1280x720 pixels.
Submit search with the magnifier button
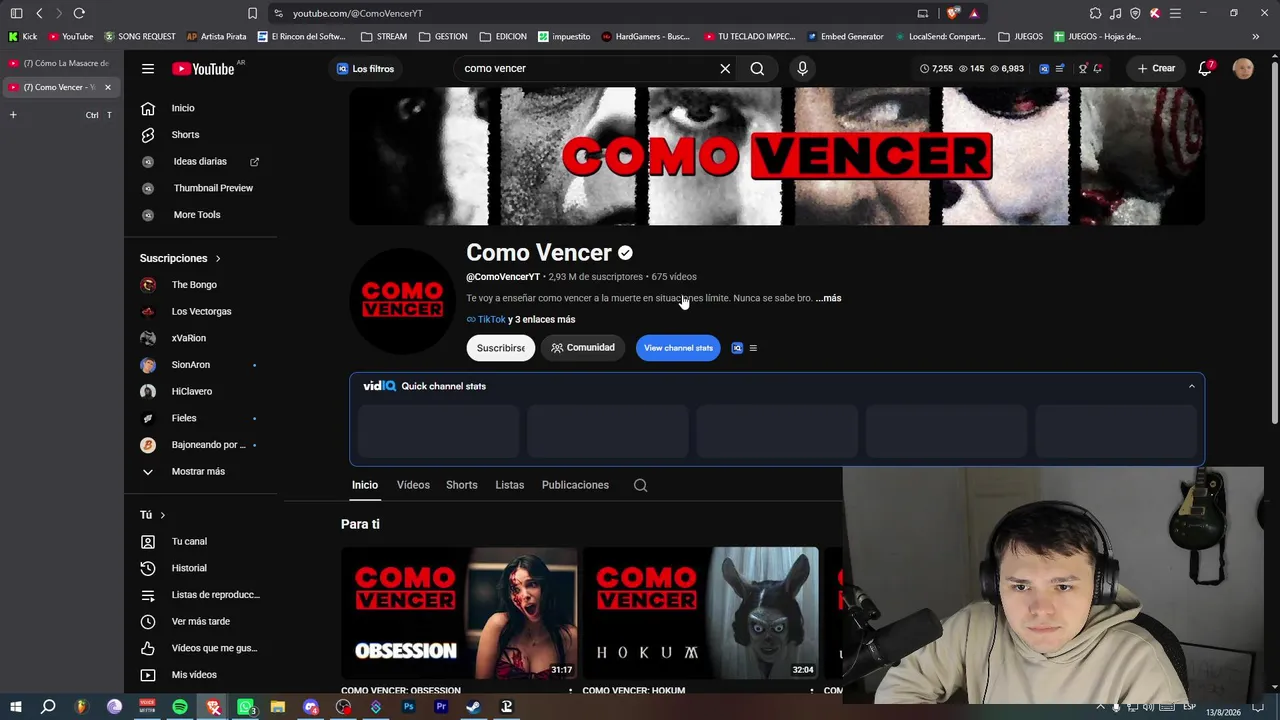pyautogui.click(x=757, y=69)
